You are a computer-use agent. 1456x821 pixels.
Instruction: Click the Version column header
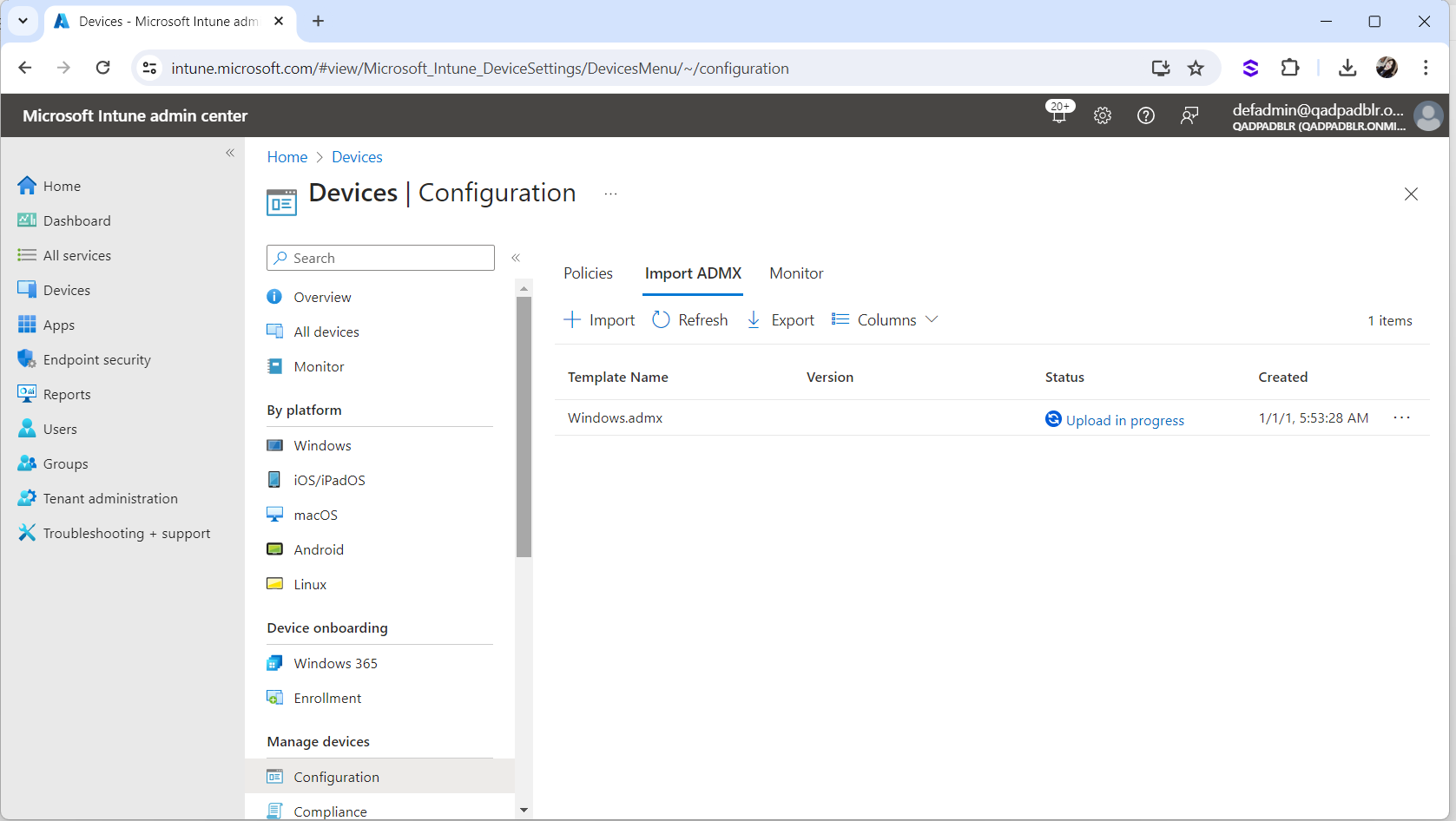(830, 377)
